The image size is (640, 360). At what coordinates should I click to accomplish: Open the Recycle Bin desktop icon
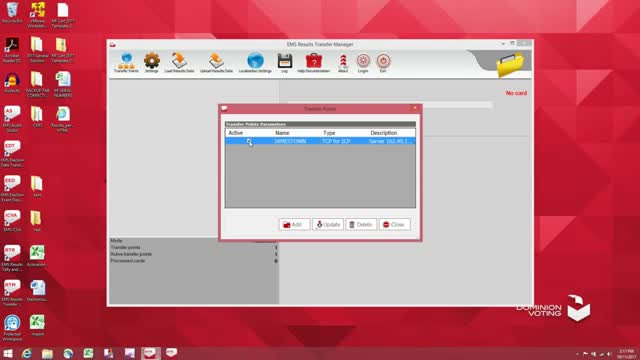tap(12, 13)
